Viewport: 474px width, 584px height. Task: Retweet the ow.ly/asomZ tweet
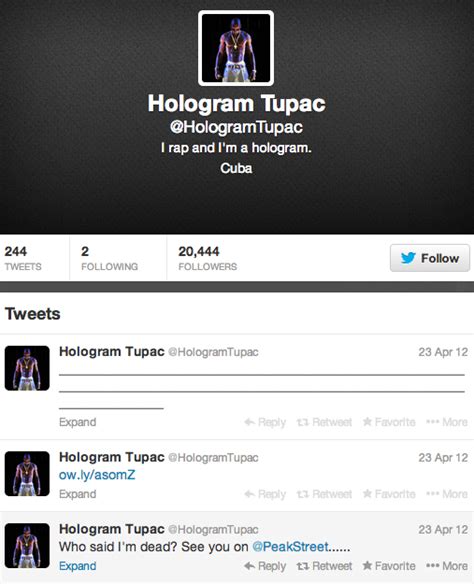coord(324,494)
